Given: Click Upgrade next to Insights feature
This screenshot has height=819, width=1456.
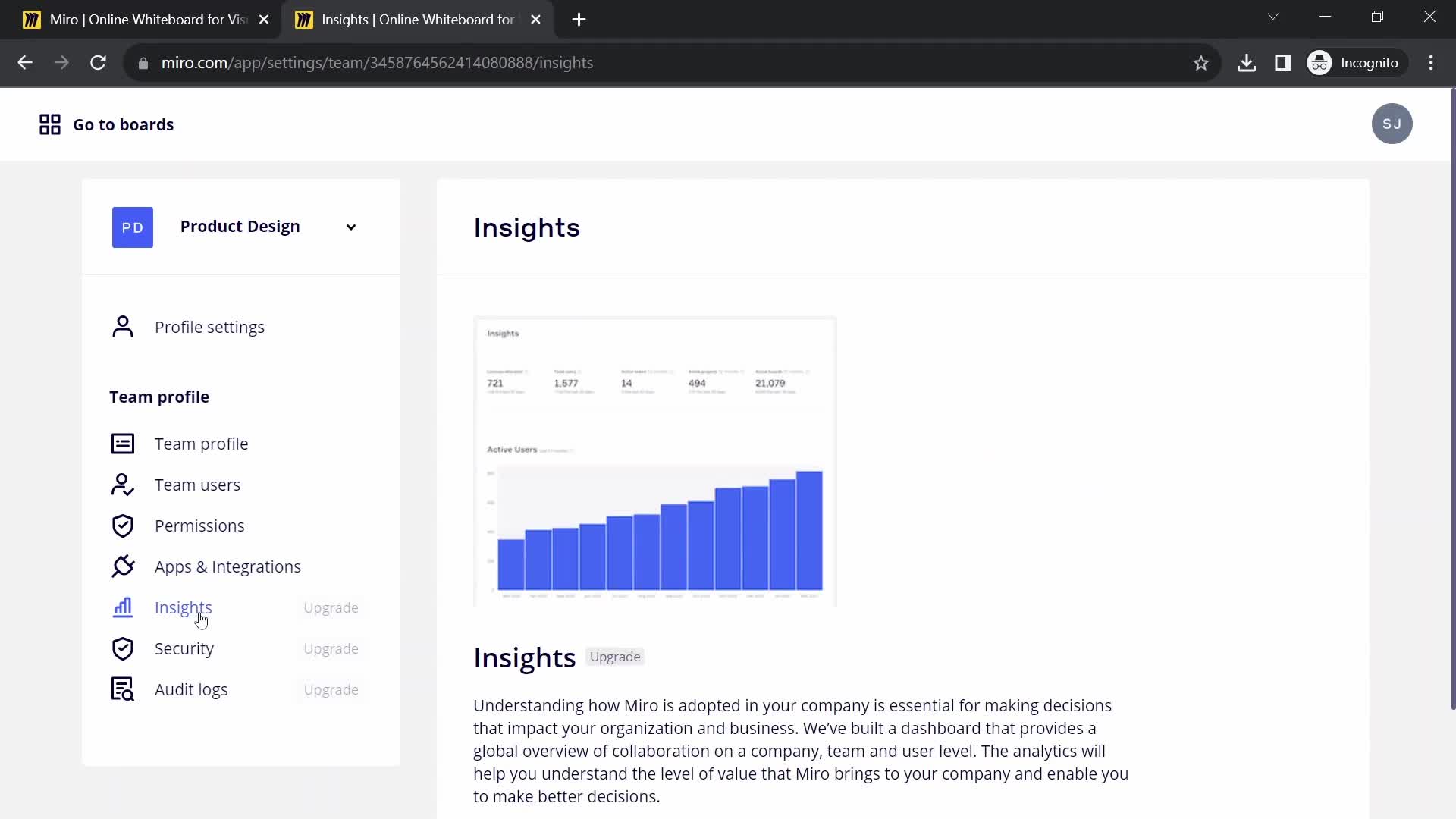Looking at the screenshot, I should coord(330,607).
